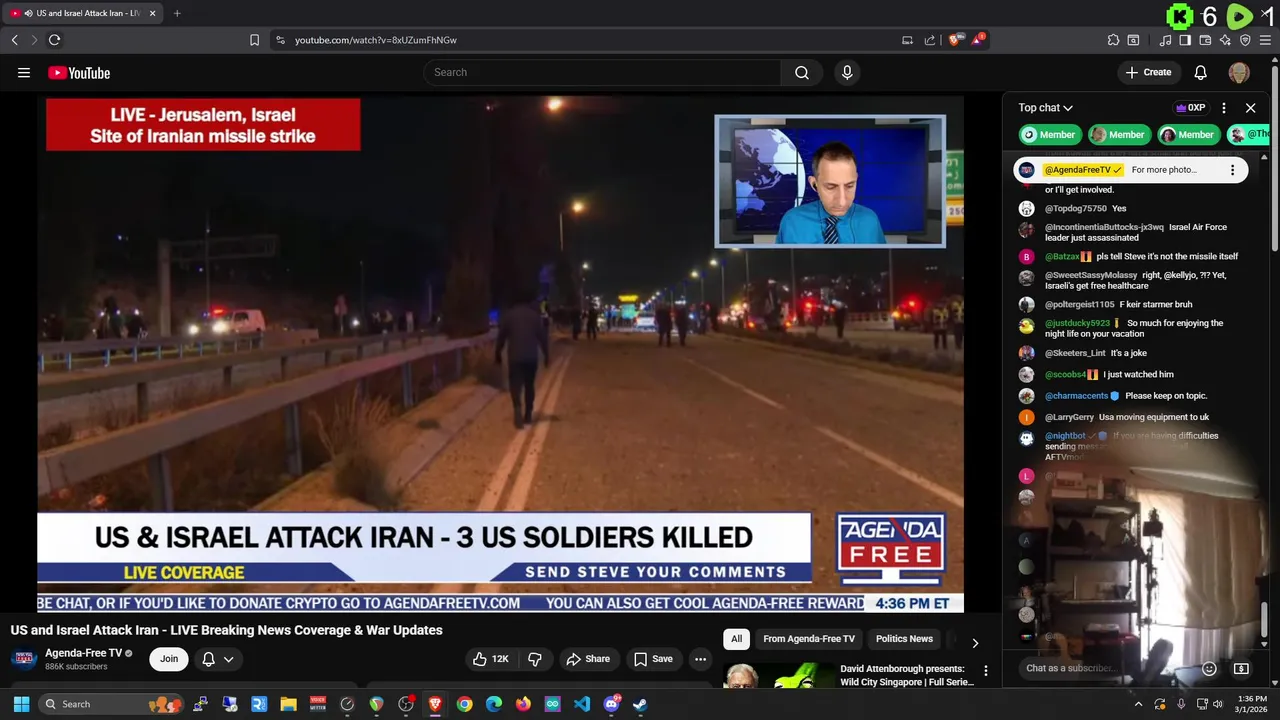The height and width of the screenshot is (720, 1280).
Task: Bookmark this page in the address bar
Action: click(254, 40)
